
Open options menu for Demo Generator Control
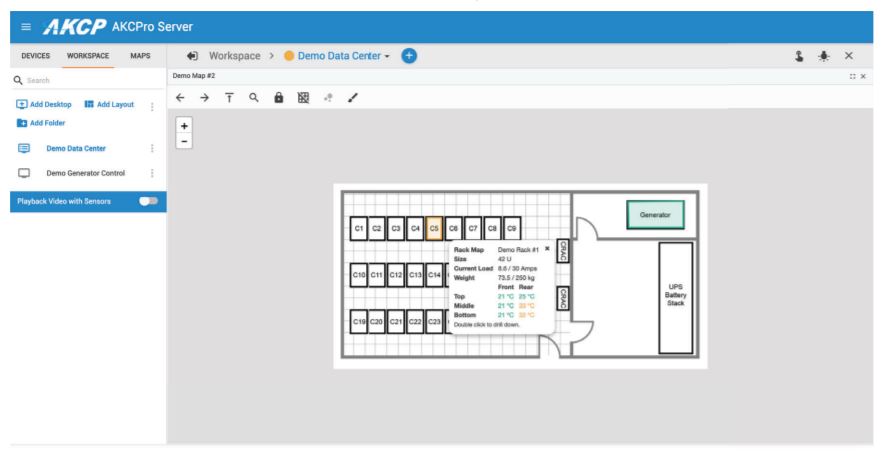152,173
